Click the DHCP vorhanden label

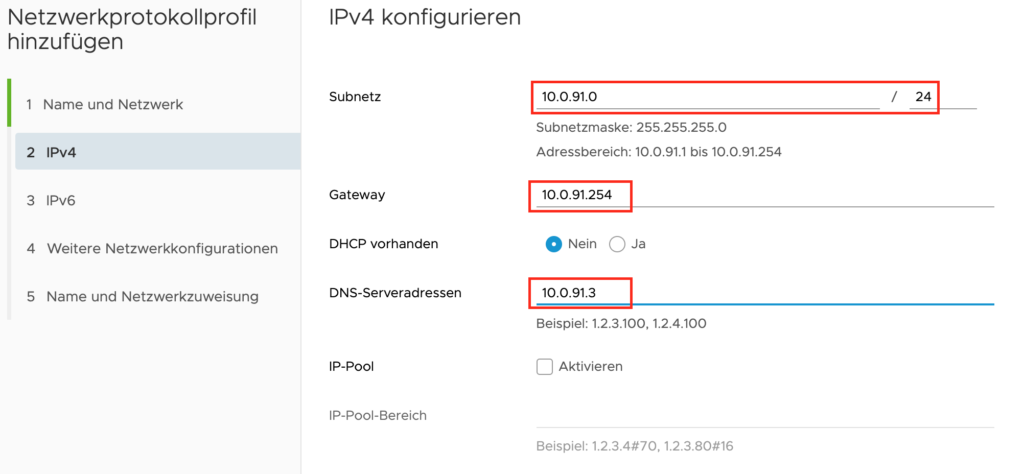[x=384, y=244]
